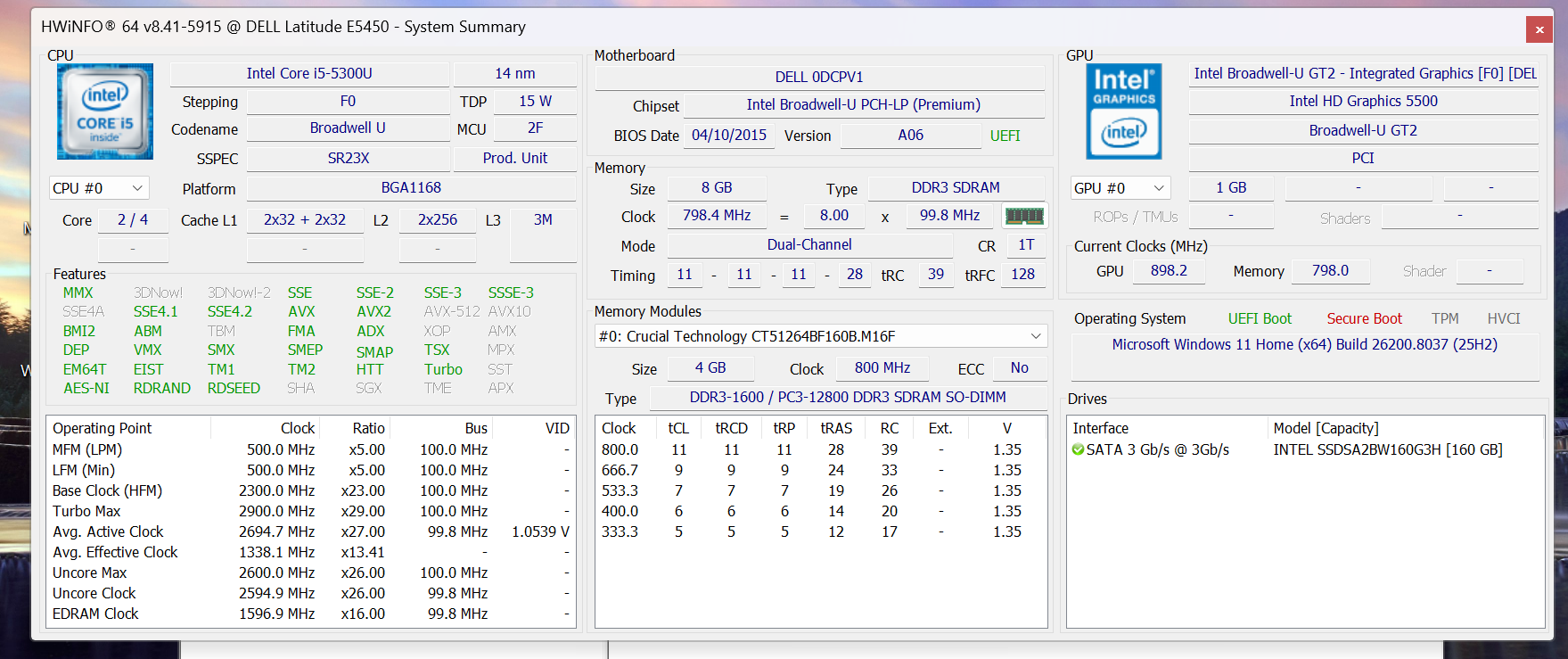Viewport: 1568px width, 659px height.
Task: Click the Intel Graphics logo
Action: click(x=1124, y=111)
